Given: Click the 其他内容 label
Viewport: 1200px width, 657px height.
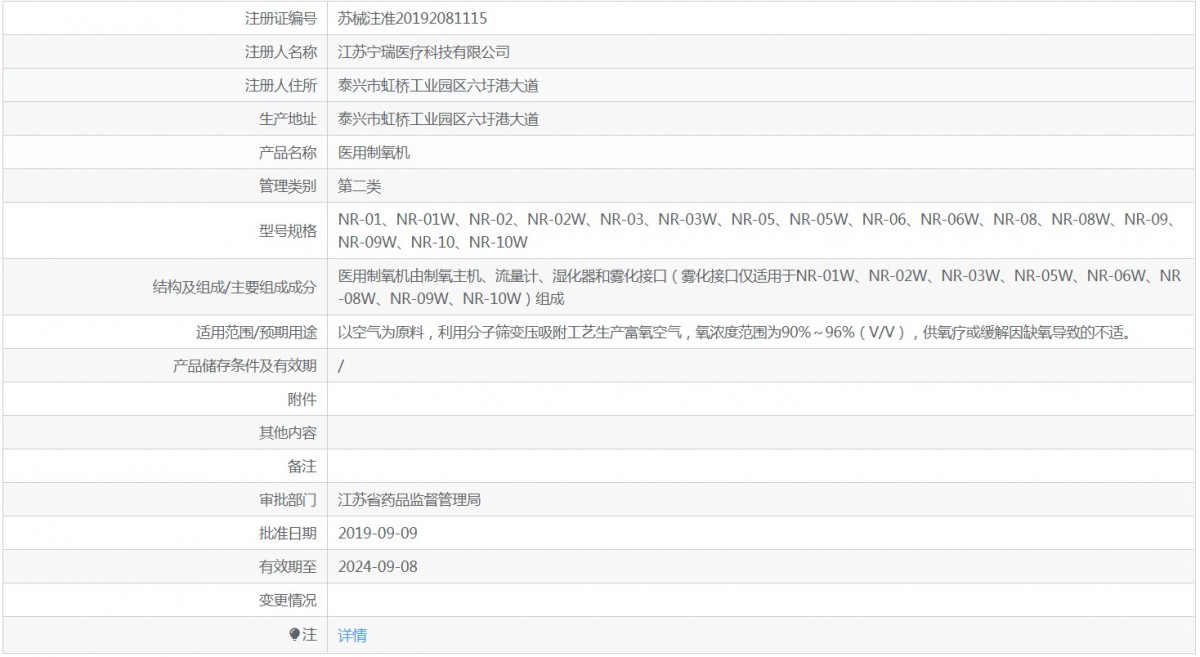Looking at the screenshot, I should click(288, 433).
